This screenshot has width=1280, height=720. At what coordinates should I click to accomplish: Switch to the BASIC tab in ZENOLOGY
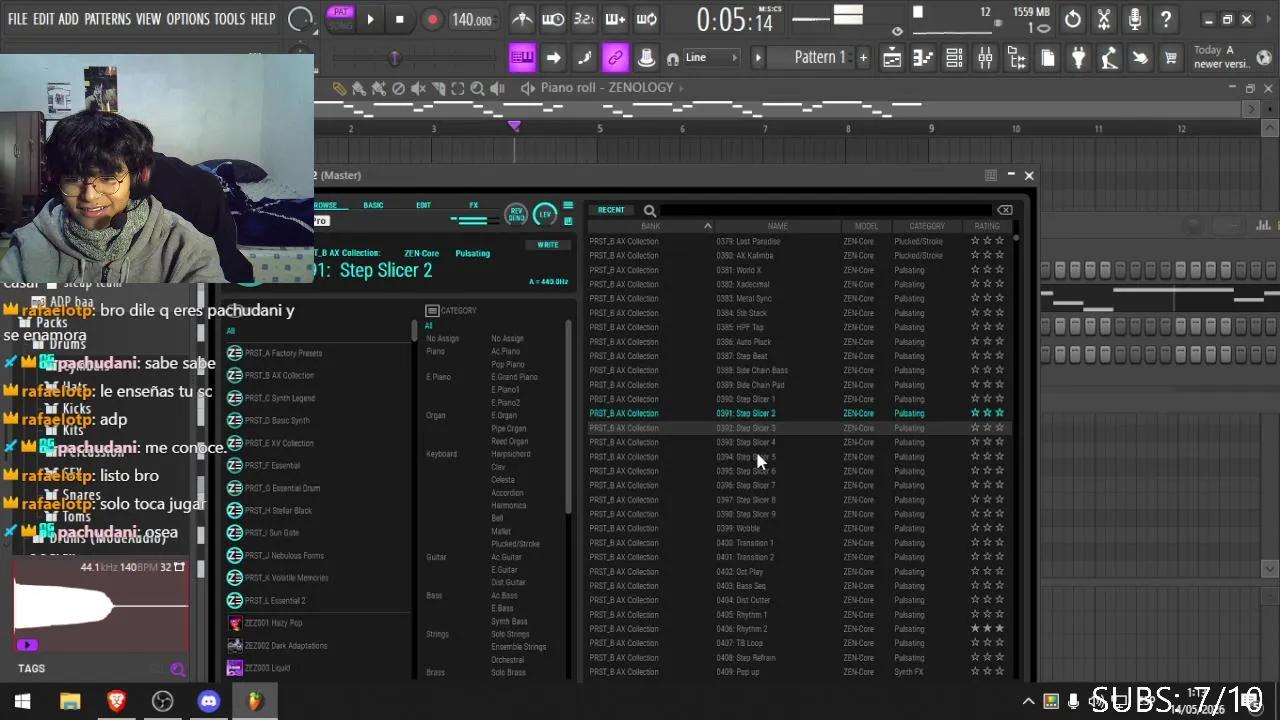click(x=373, y=205)
